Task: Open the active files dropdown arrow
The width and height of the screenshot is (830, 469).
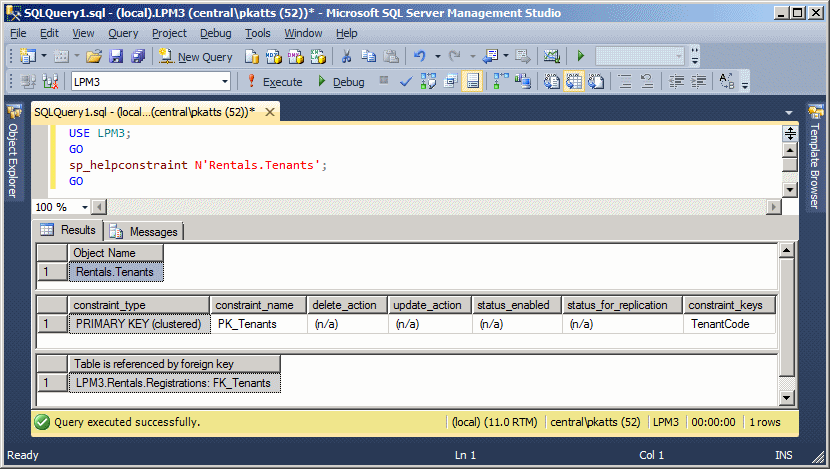Action: coord(789,113)
